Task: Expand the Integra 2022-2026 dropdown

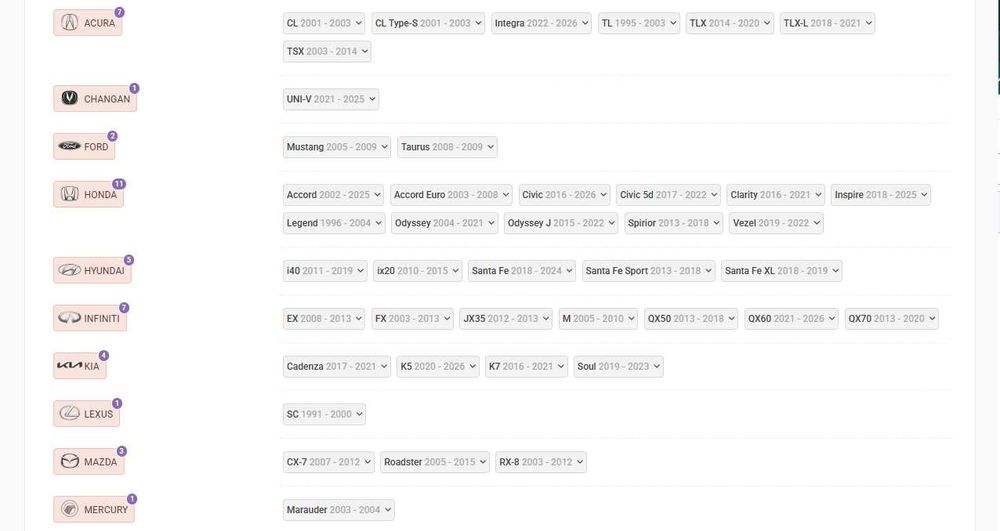Action: [x=541, y=23]
